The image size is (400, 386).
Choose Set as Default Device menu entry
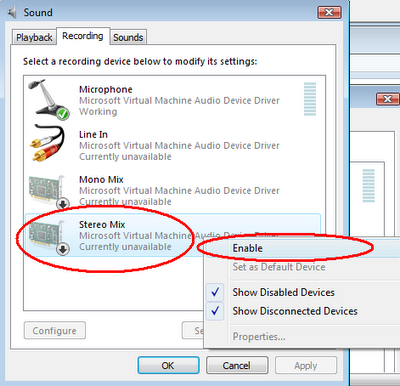[x=303, y=267]
